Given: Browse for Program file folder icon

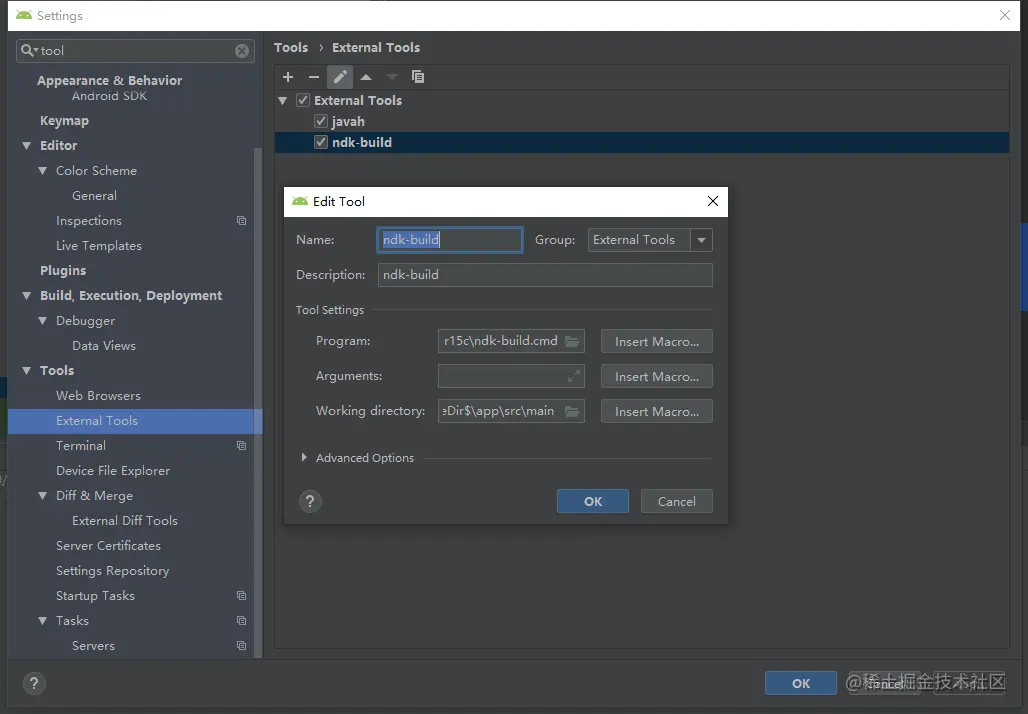Looking at the screenshot, I should [x=572, y=341].
